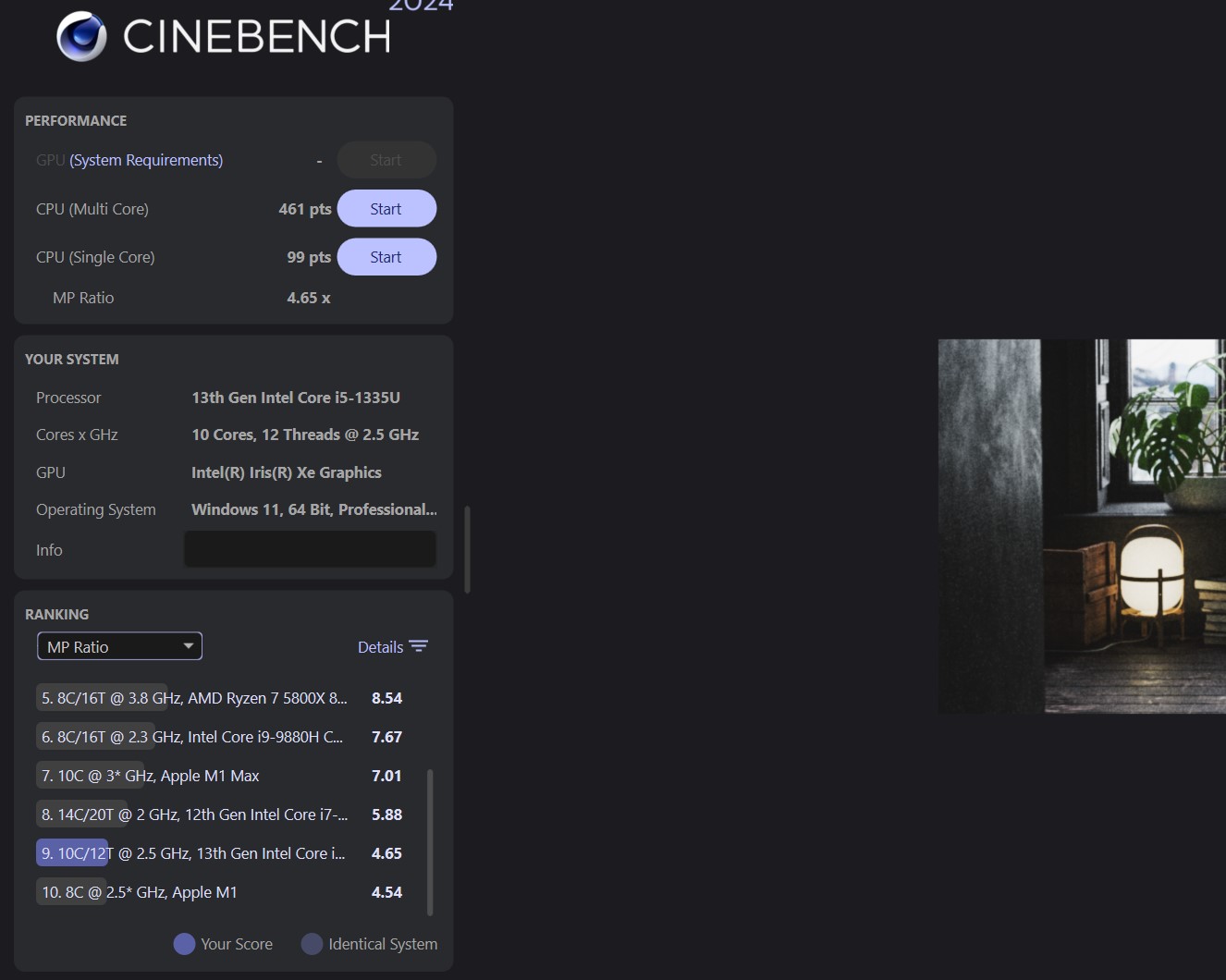Viewport: 1226px width, 980px height.
Task: Click the Details filter lines icon
Action: click(x=419, y=646)
